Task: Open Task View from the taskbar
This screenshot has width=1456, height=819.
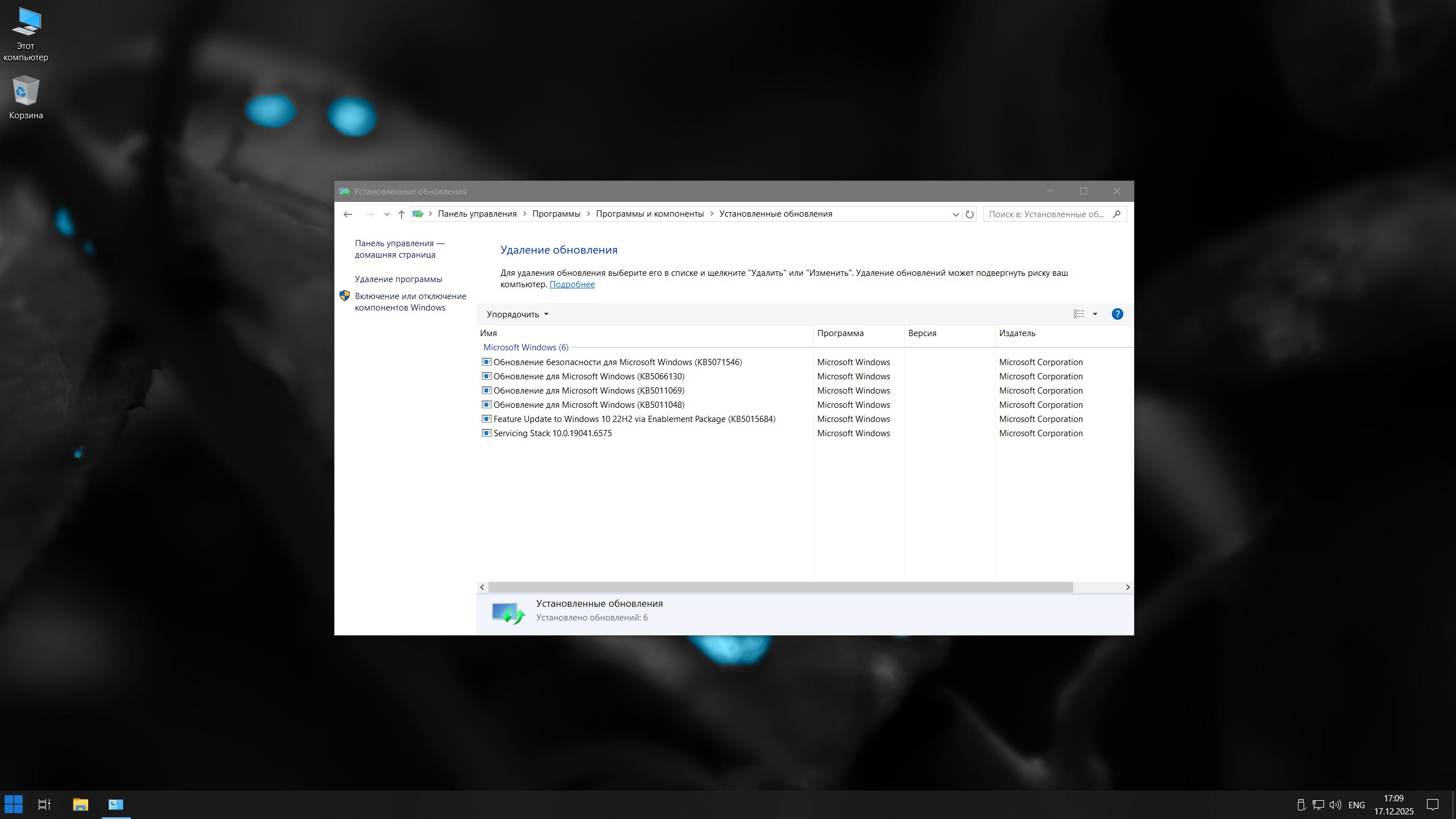Action: [x=44, y=804]
